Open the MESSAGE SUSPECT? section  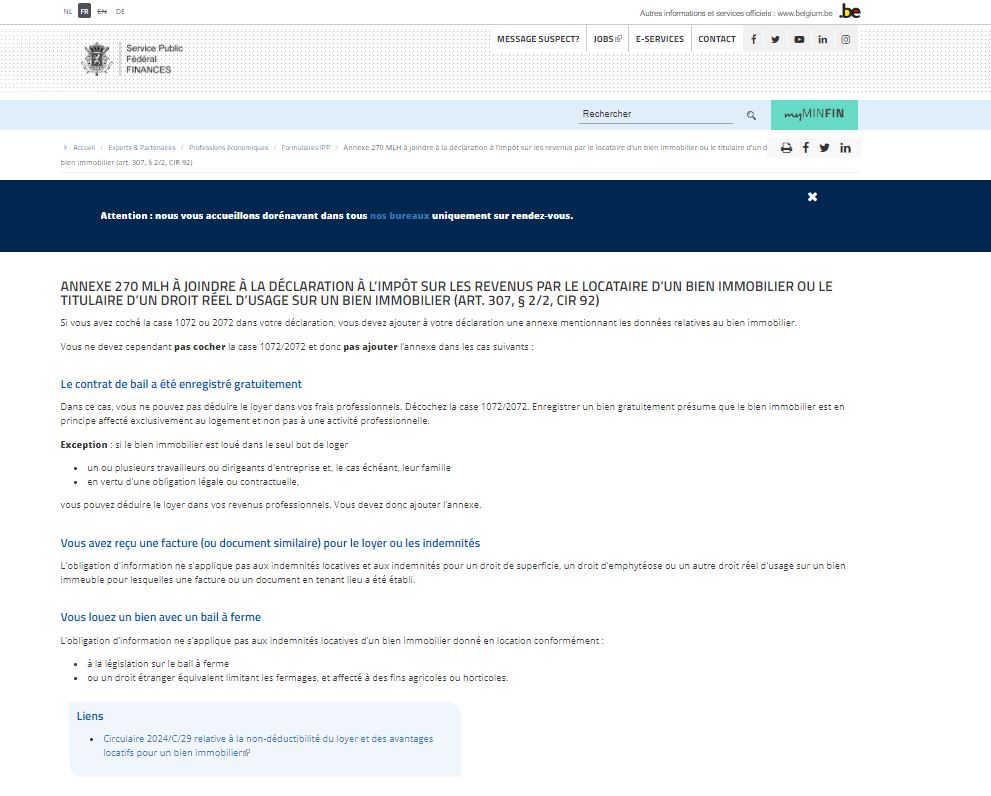(539, 38)
